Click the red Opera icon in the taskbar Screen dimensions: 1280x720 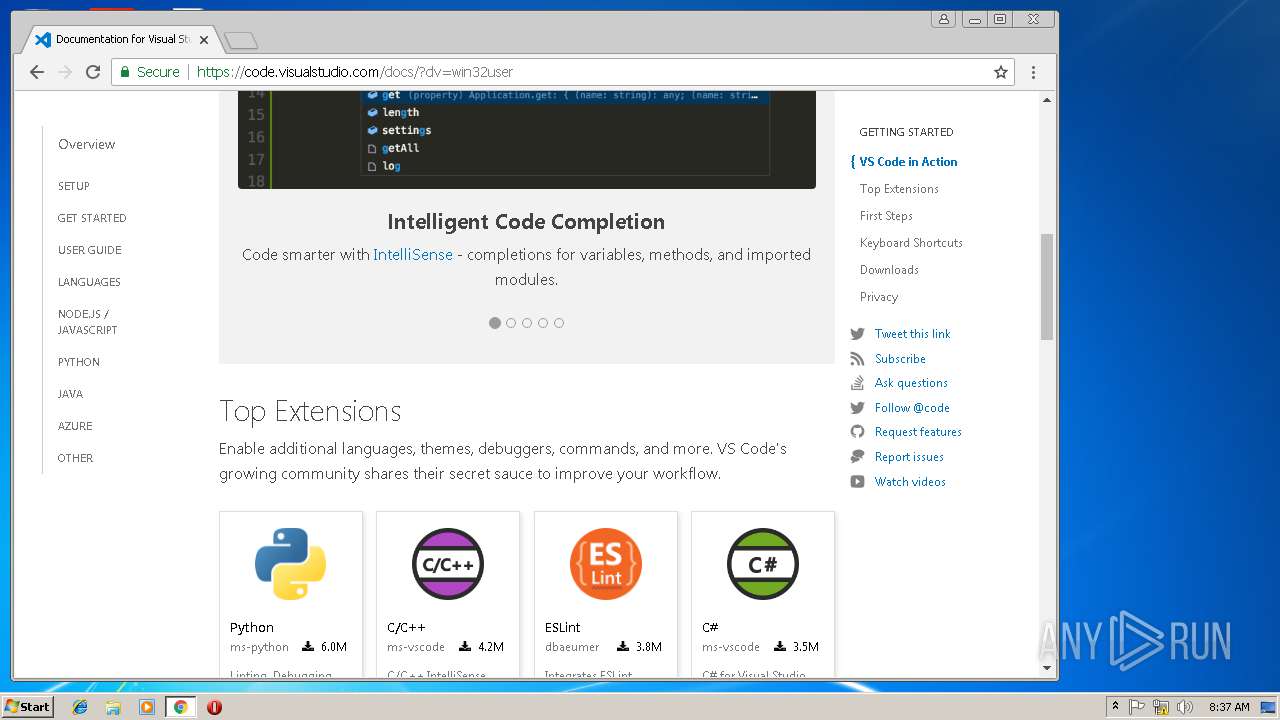214,707
